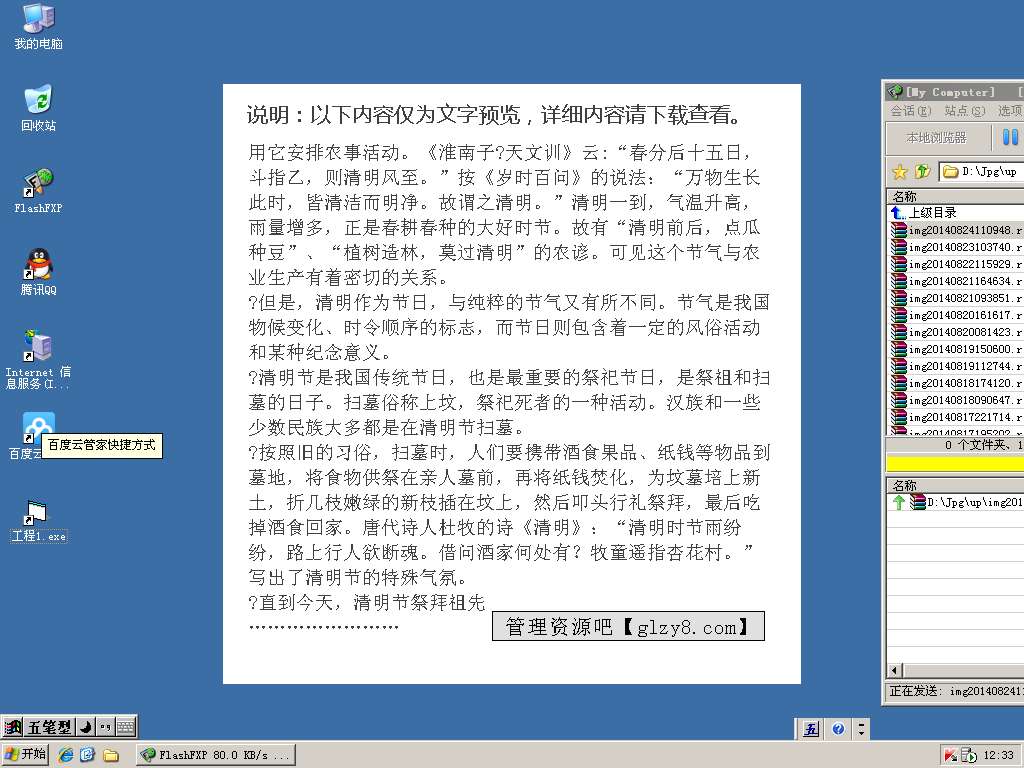1024x768 pixels.
Task: Click the FlashFXP My Computer title icon
Action: pyautogui.click(x=895, y=91)
